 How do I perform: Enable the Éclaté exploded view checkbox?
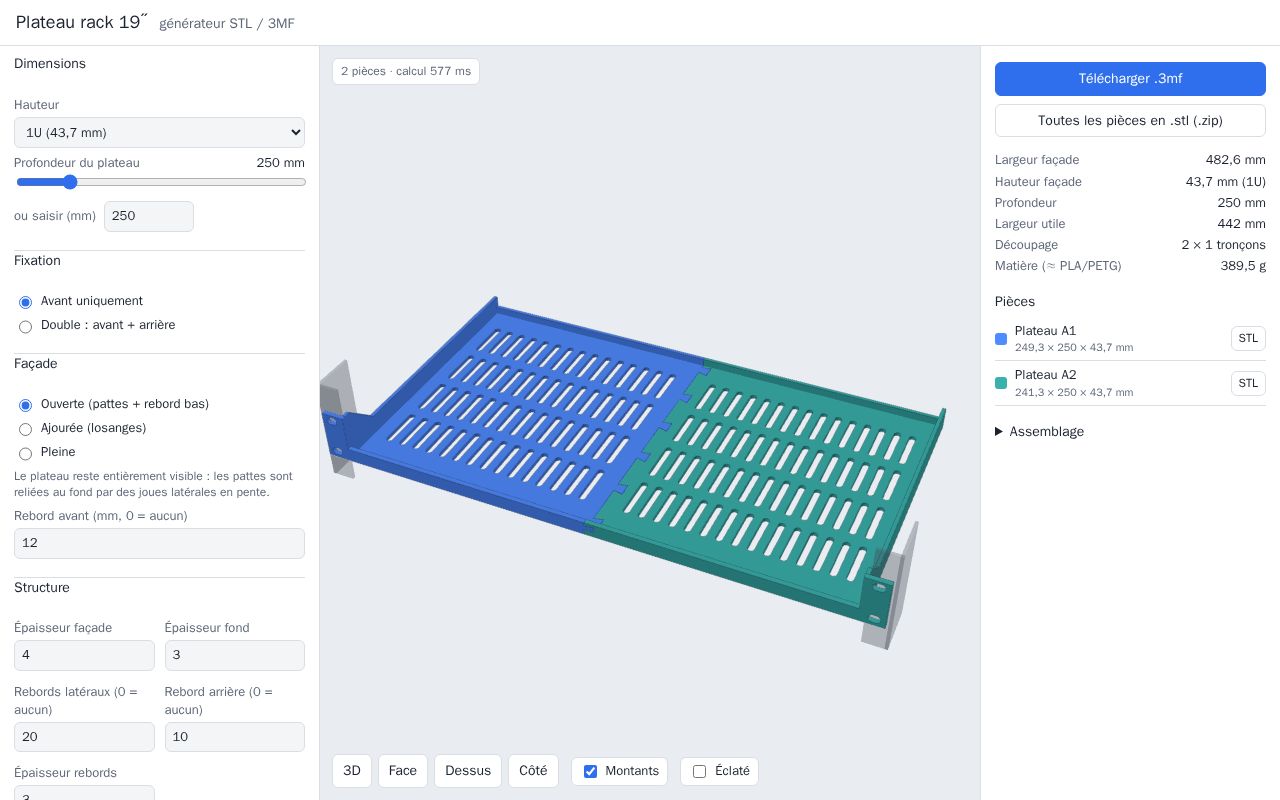(699, 771)
